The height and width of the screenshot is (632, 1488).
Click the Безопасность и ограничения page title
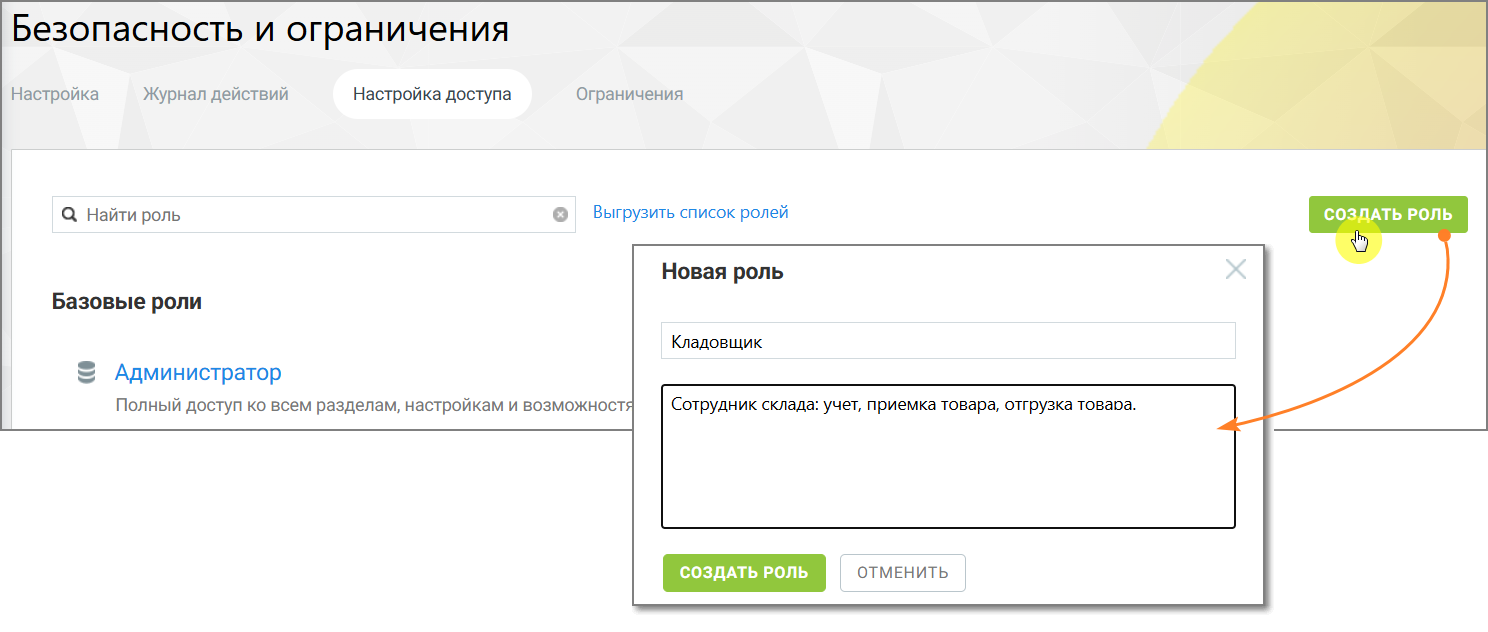click(x=260, y=29)
